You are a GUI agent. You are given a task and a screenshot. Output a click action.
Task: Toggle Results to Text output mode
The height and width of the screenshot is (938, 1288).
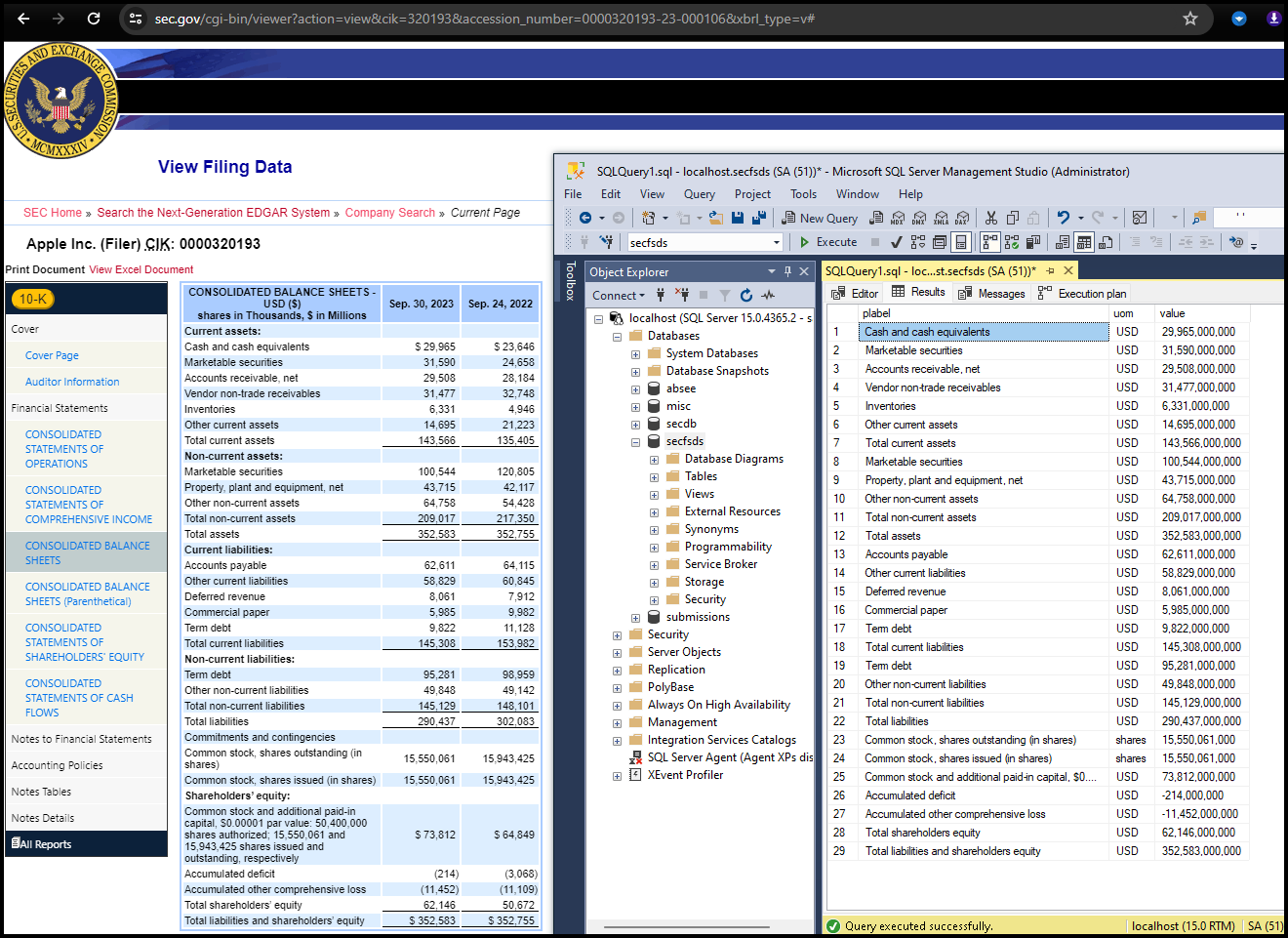point(1062,242)
